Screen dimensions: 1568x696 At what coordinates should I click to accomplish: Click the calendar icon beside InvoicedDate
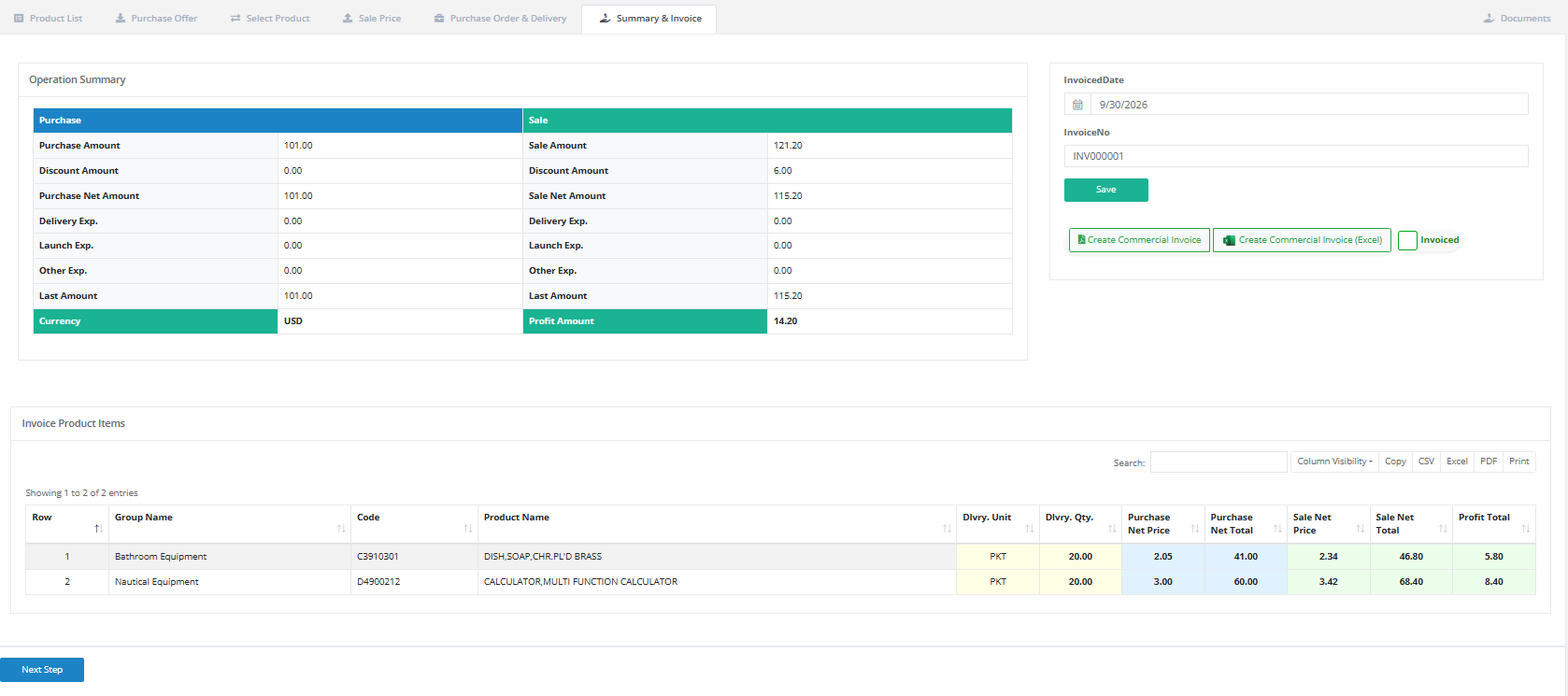click(1077, 105)
